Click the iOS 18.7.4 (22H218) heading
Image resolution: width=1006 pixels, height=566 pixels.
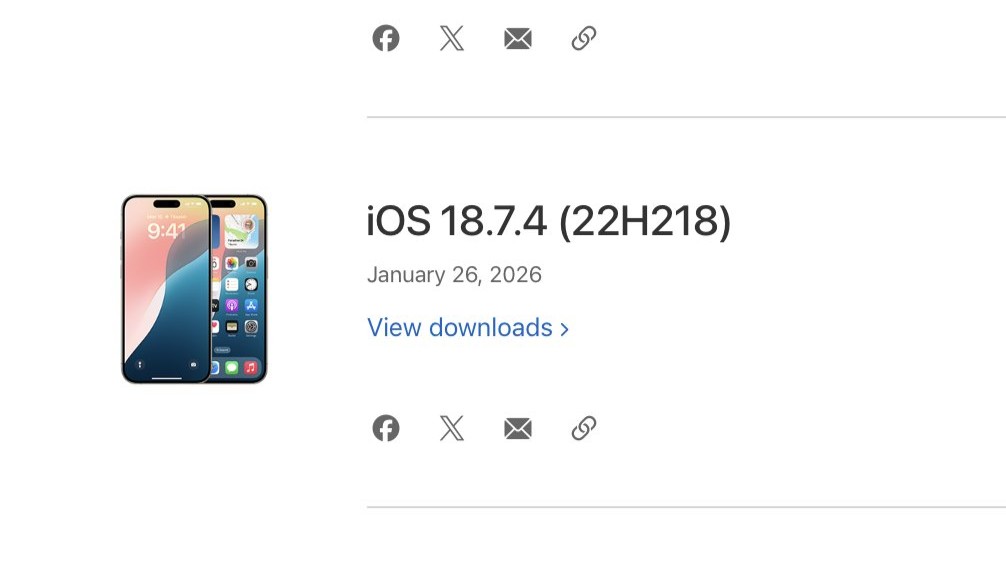(x=549, y=221)
